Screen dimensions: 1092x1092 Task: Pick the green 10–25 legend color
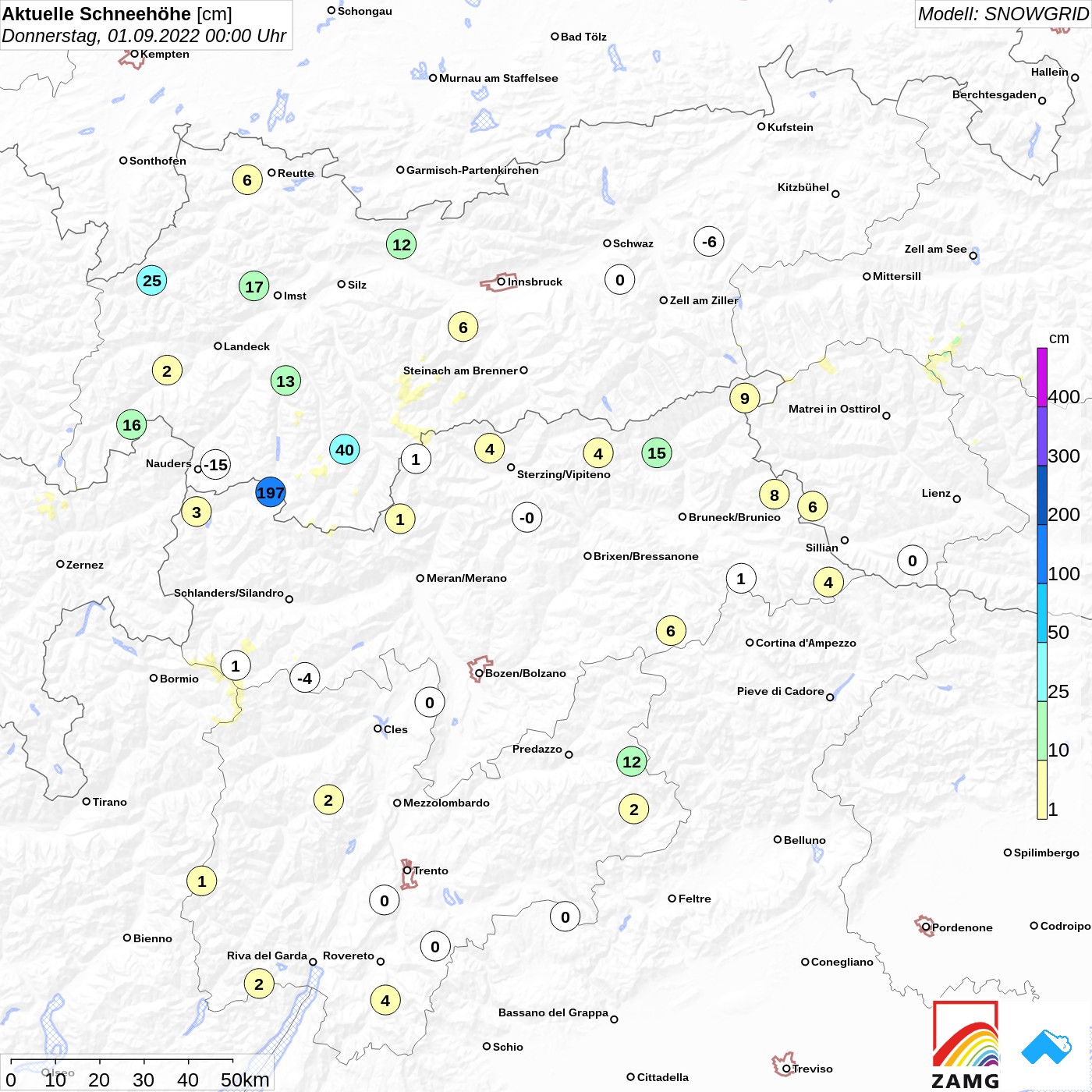pyautogui.click(x=1042, y=731)
